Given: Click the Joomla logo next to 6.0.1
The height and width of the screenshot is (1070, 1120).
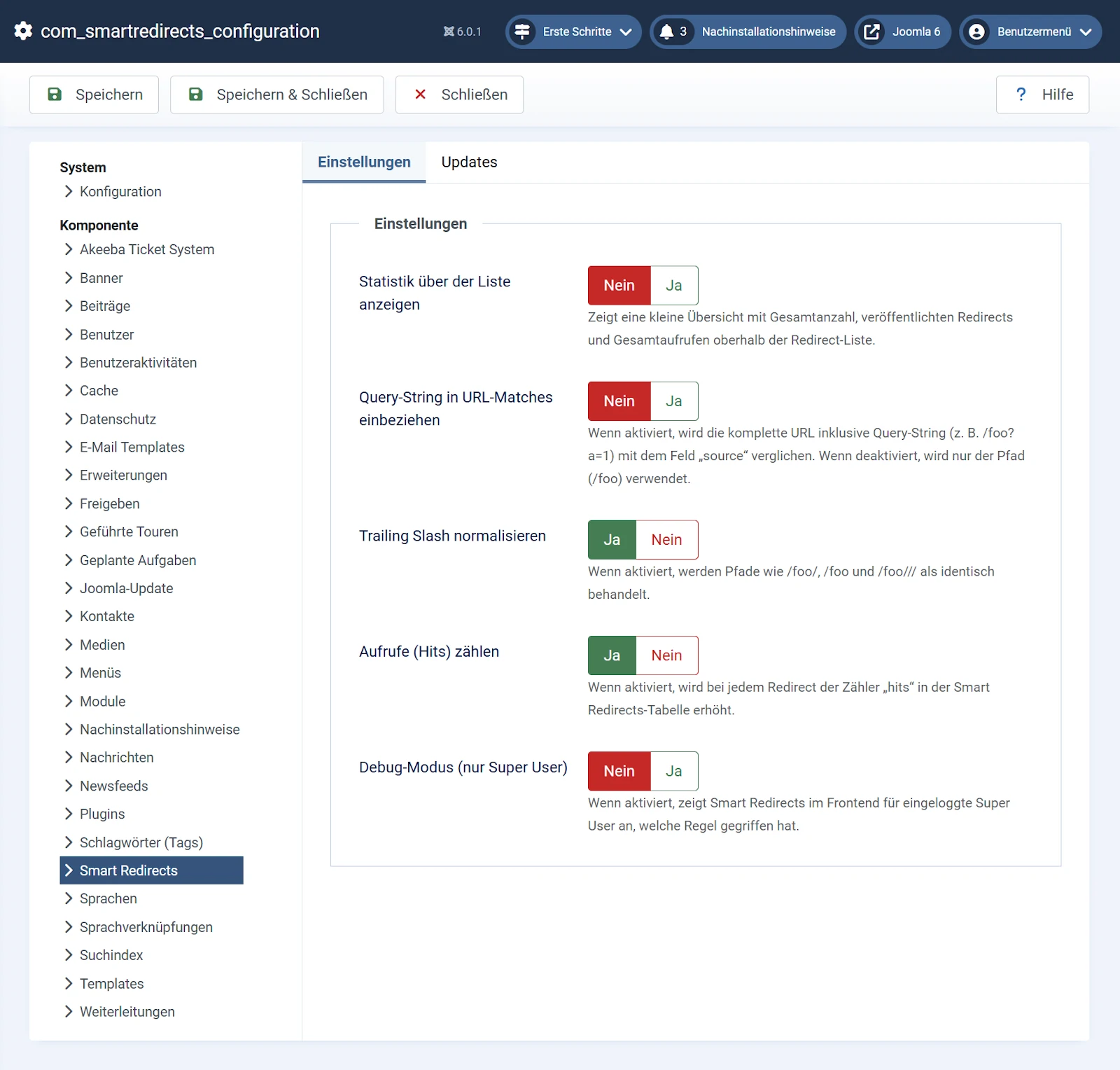Looking at the screenshot, I should point(448,32).
